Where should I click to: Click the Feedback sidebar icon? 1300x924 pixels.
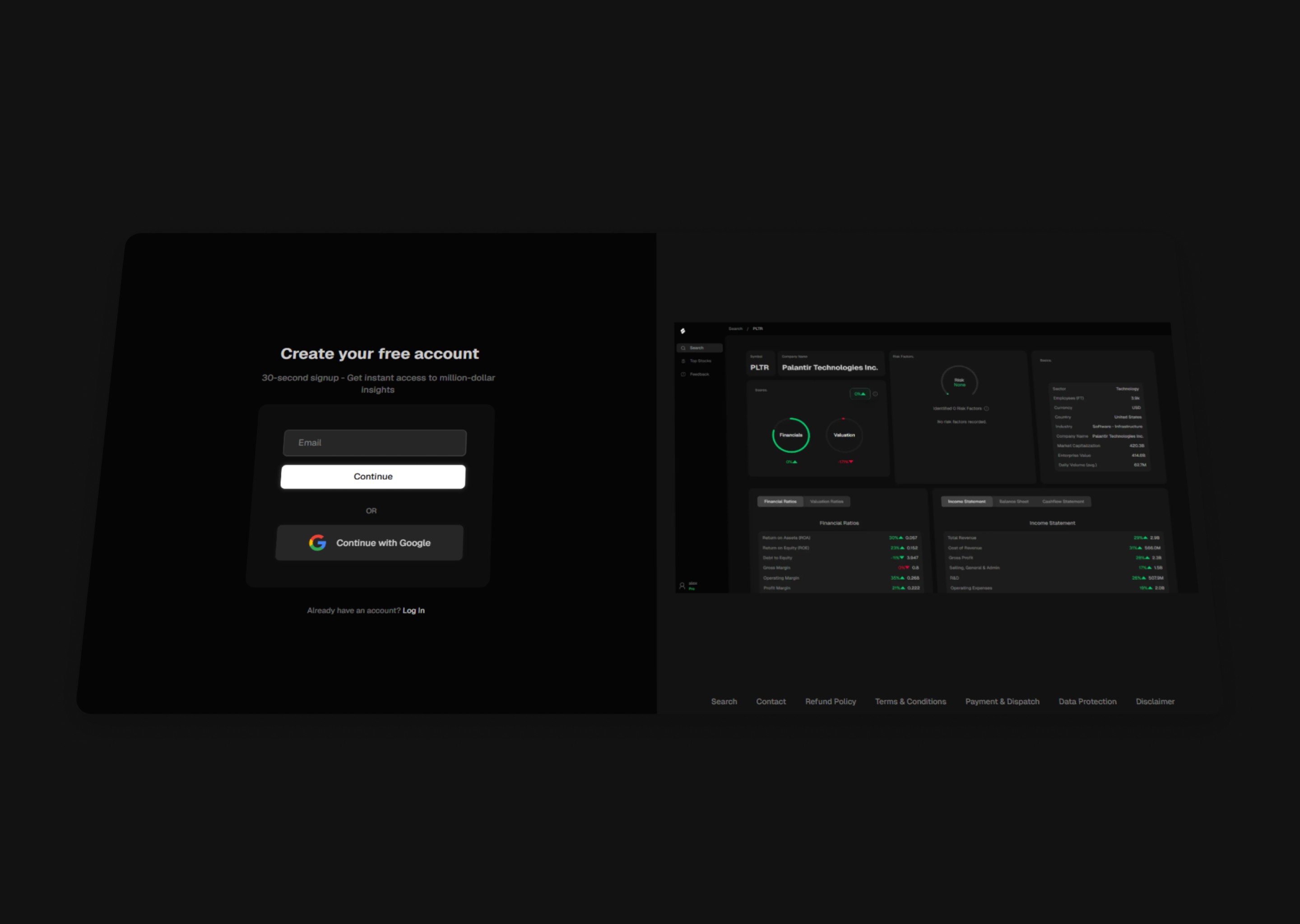[x=683, y=374]
